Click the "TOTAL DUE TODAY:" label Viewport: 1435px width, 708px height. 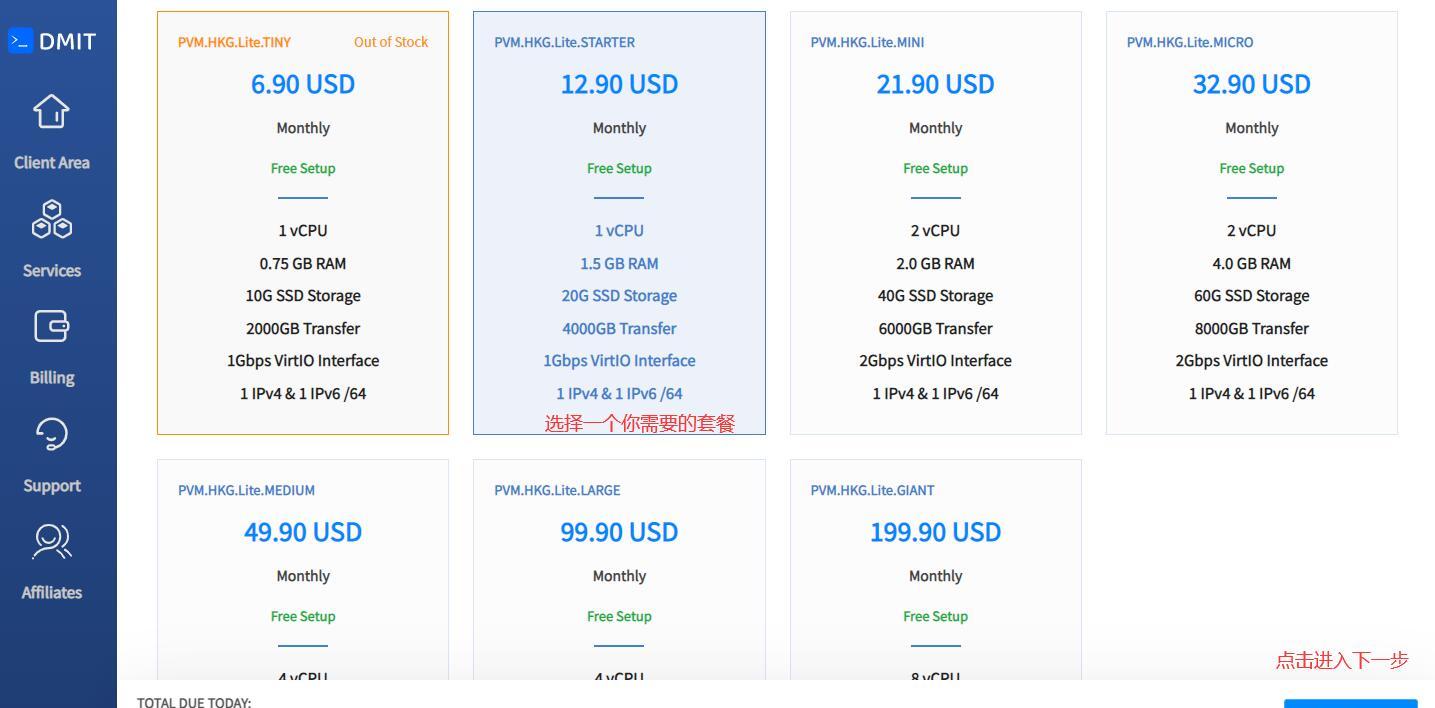[x=194, y=703]
